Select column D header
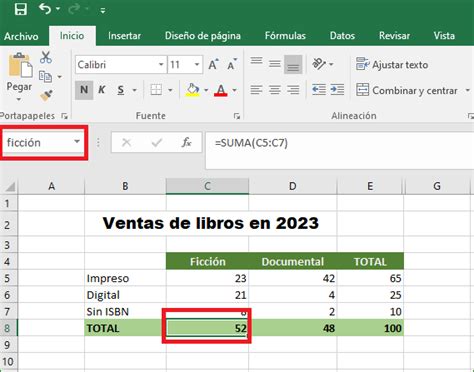The height and width of the screenshot is (372, 474). (x=293, y=186)
